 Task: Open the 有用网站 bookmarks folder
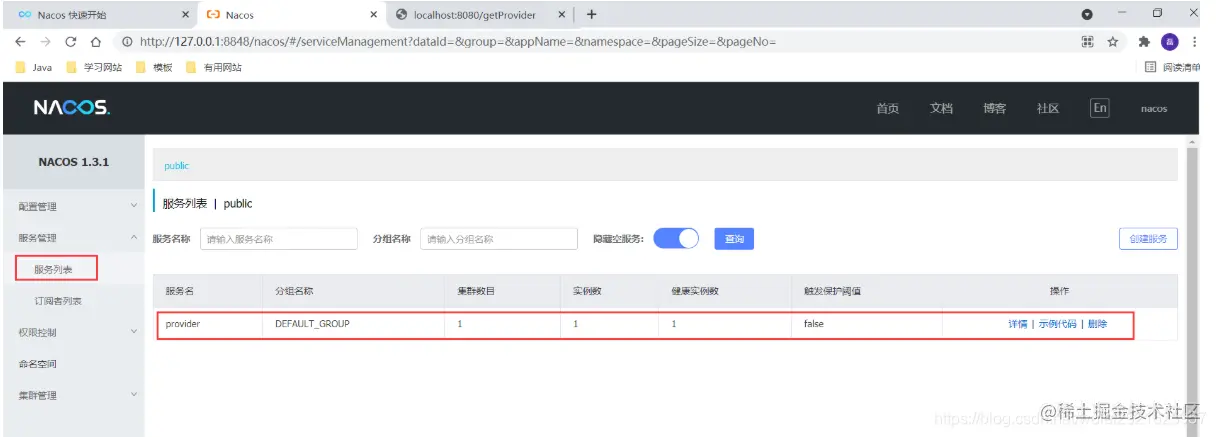[213, 67]
